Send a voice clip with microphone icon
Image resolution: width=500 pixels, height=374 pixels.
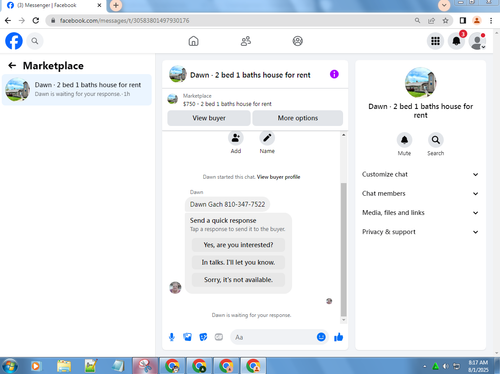(x=172, y=337)
